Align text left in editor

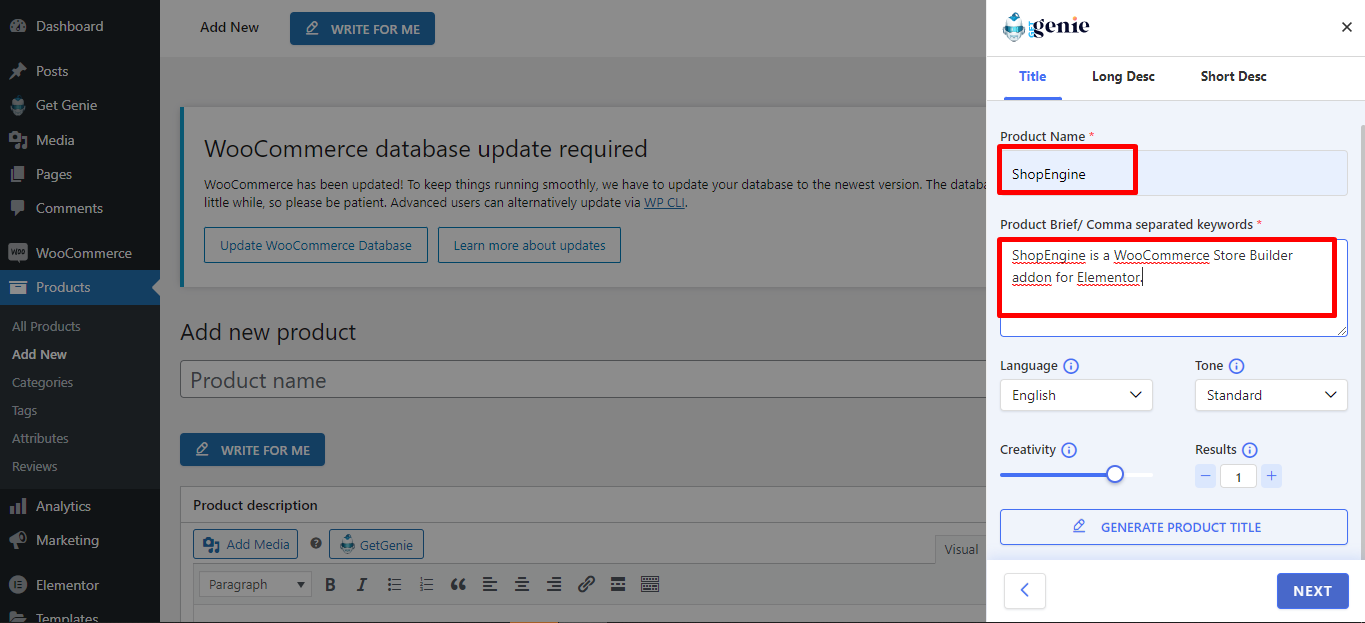click(x=490, y=584)
